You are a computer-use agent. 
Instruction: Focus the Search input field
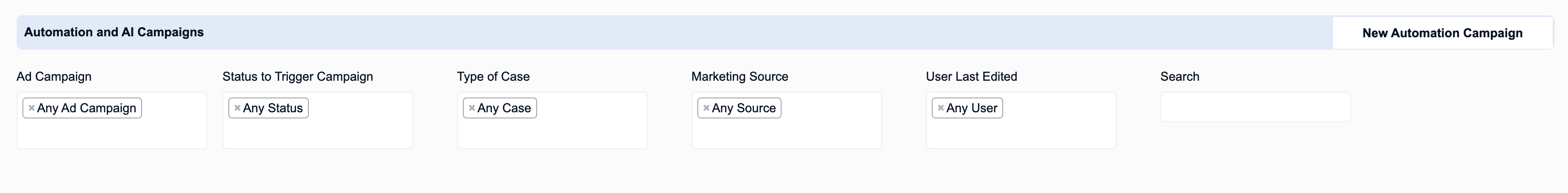(x=1255, y=107)
